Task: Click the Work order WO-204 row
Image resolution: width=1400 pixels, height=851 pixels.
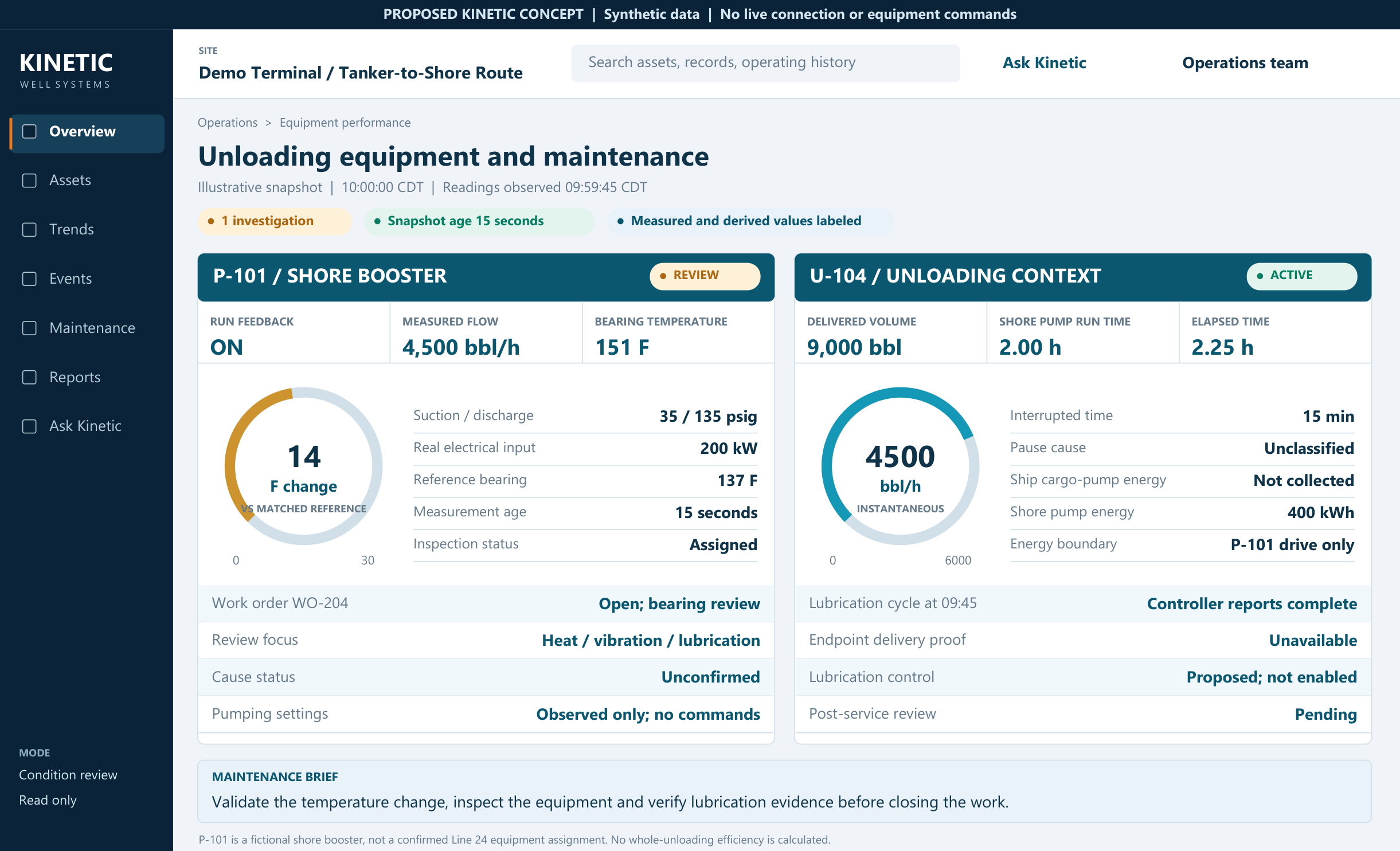Action: point(486,603)
